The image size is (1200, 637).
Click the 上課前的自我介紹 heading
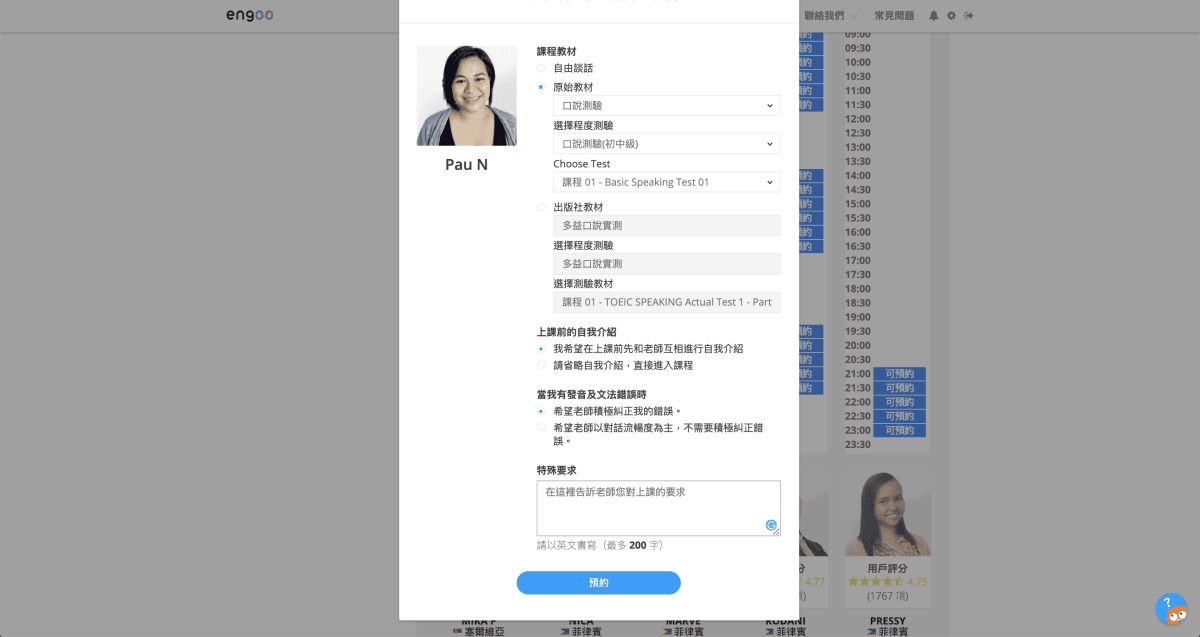coord(576,332)
